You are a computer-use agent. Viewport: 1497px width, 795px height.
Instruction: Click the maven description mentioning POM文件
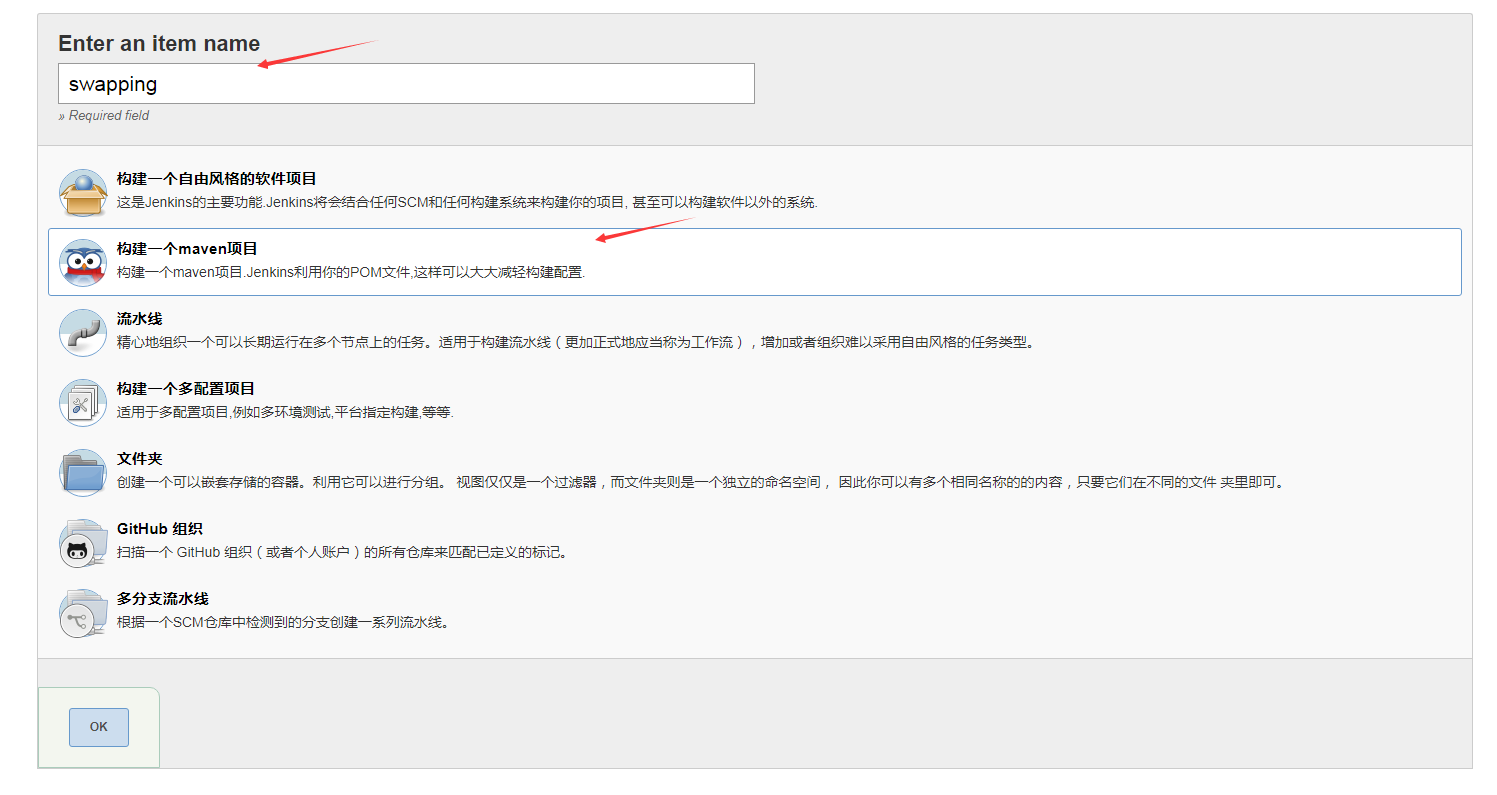[x=350, y=272]
